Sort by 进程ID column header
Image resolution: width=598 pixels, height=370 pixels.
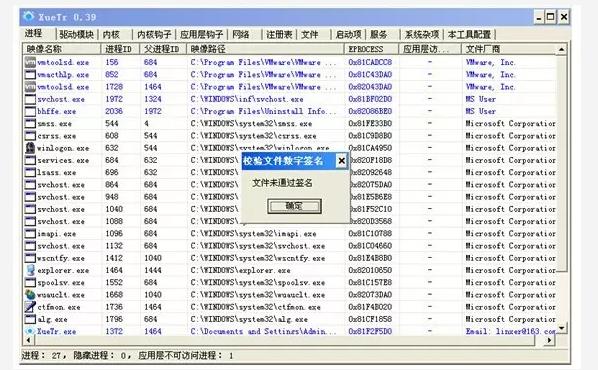pyautogui.click(x=120, y=49)
